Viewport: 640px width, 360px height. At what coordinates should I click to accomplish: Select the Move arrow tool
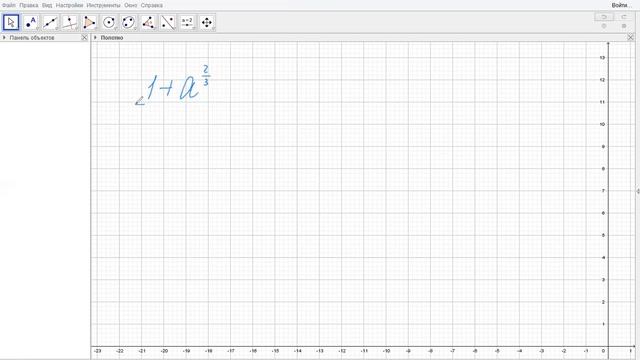coord(11,22)
